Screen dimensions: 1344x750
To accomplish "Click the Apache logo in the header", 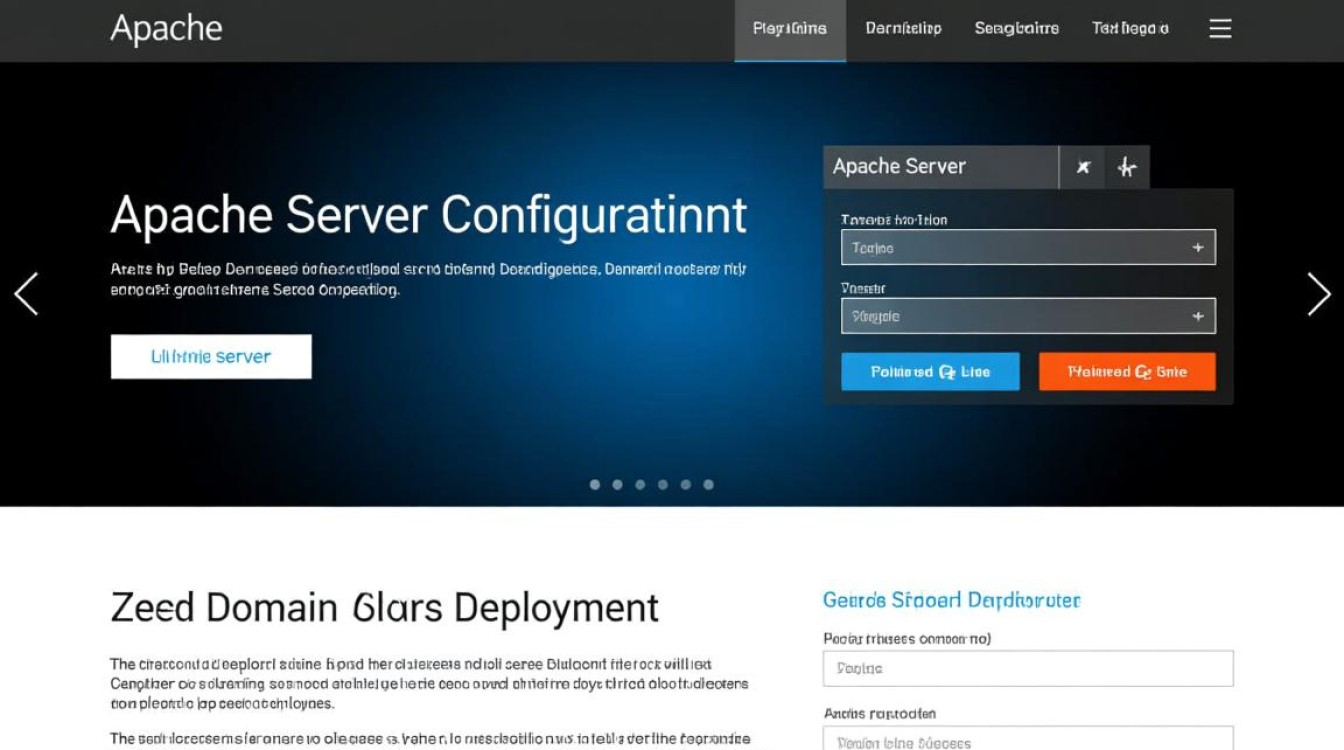I will (x=166, y=29).
